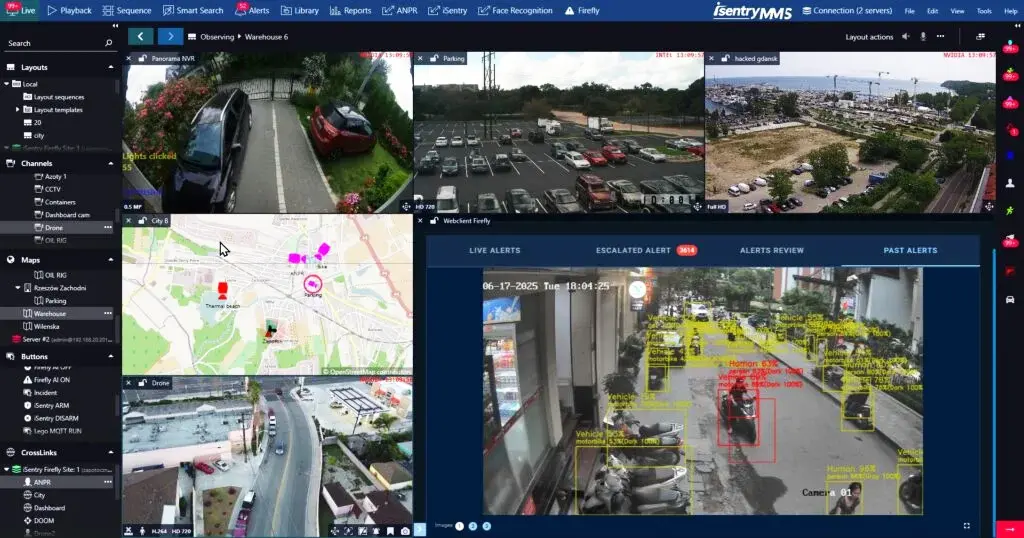This screenshot has width=1024, height=538.
Task: Click the blue circle swatch in the right sidebar
Action: coord(1009,155)
